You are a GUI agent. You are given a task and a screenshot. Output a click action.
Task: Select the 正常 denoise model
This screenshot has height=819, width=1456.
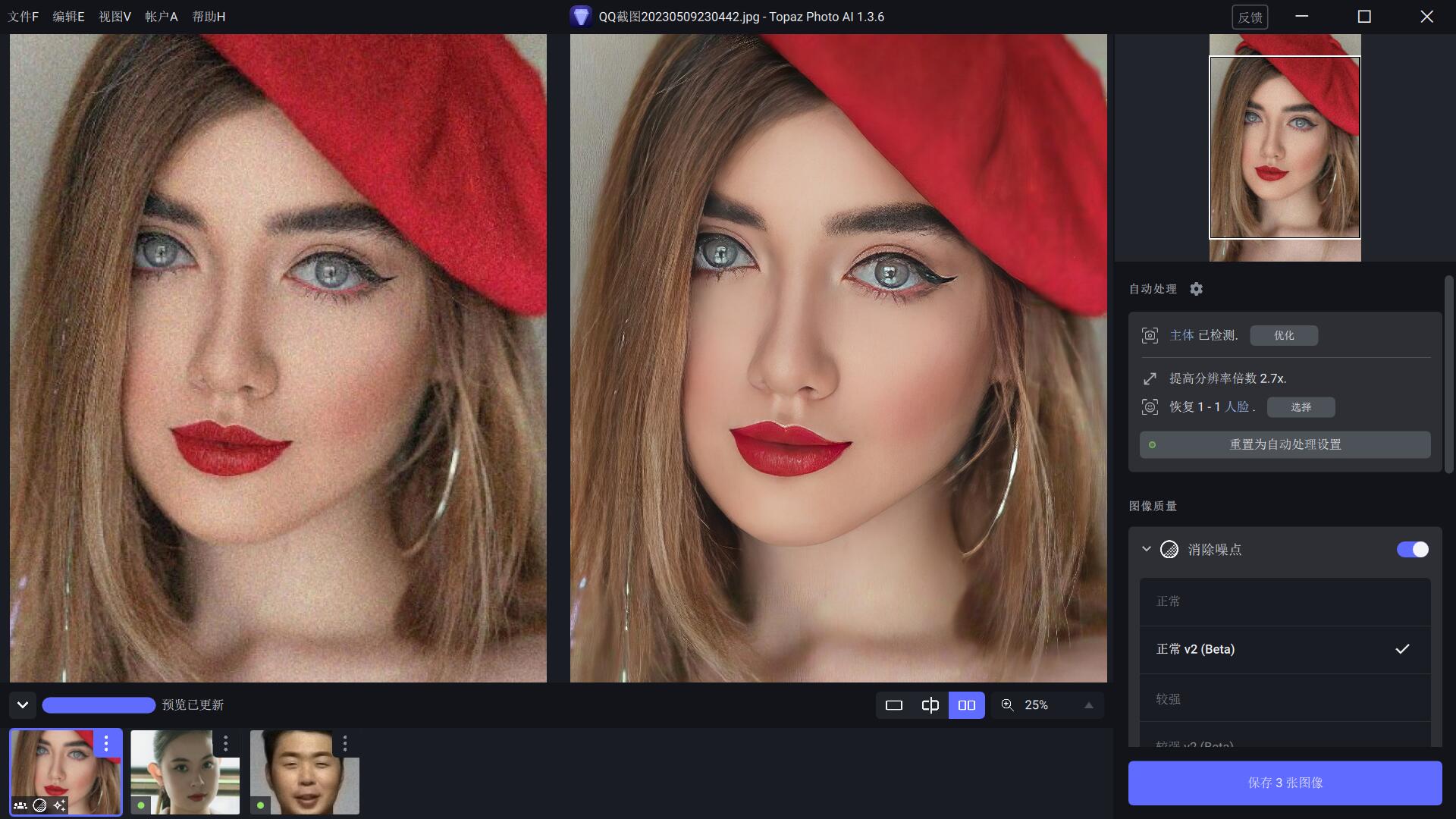pyautogui.click(x=1285, y=601)
